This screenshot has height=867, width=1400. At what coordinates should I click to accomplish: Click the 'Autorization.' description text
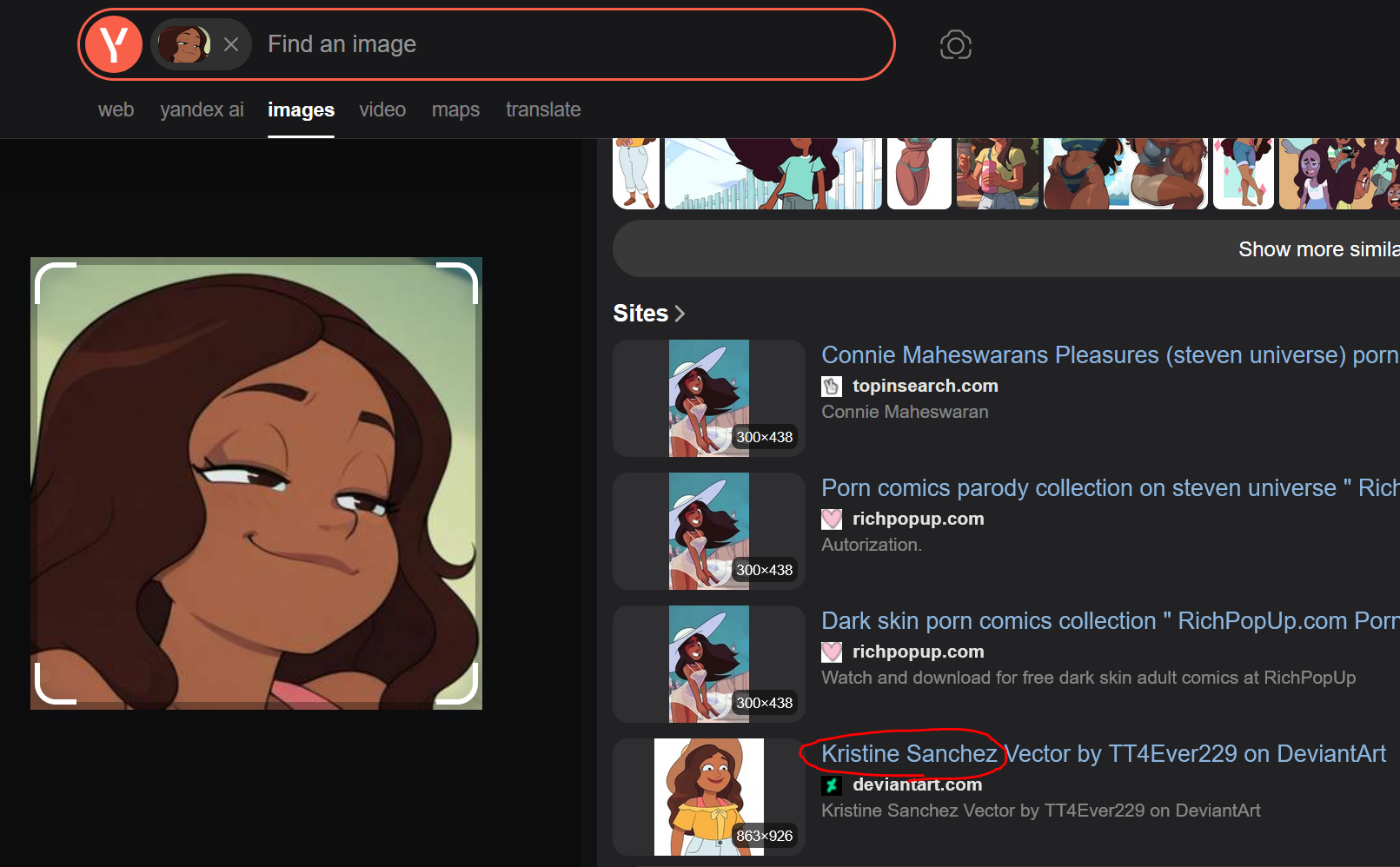(x=872, y=545)
